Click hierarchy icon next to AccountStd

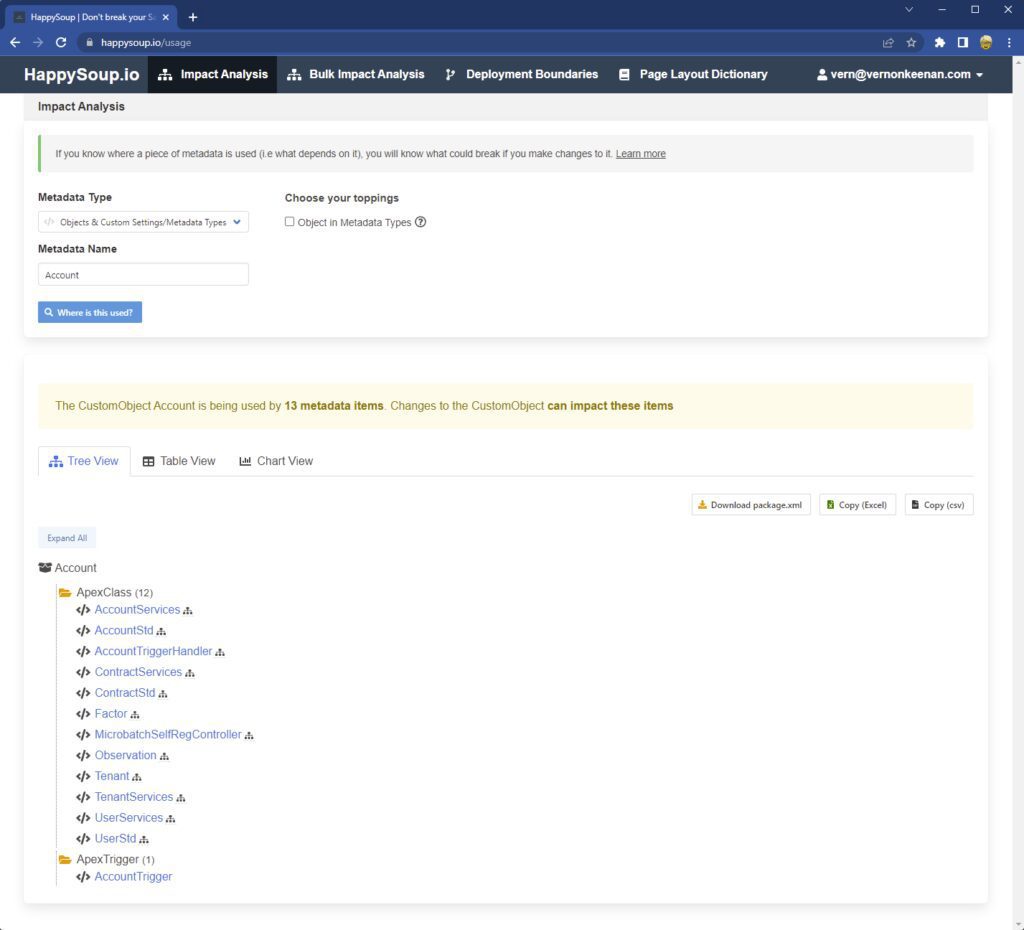tap(161, 632)
